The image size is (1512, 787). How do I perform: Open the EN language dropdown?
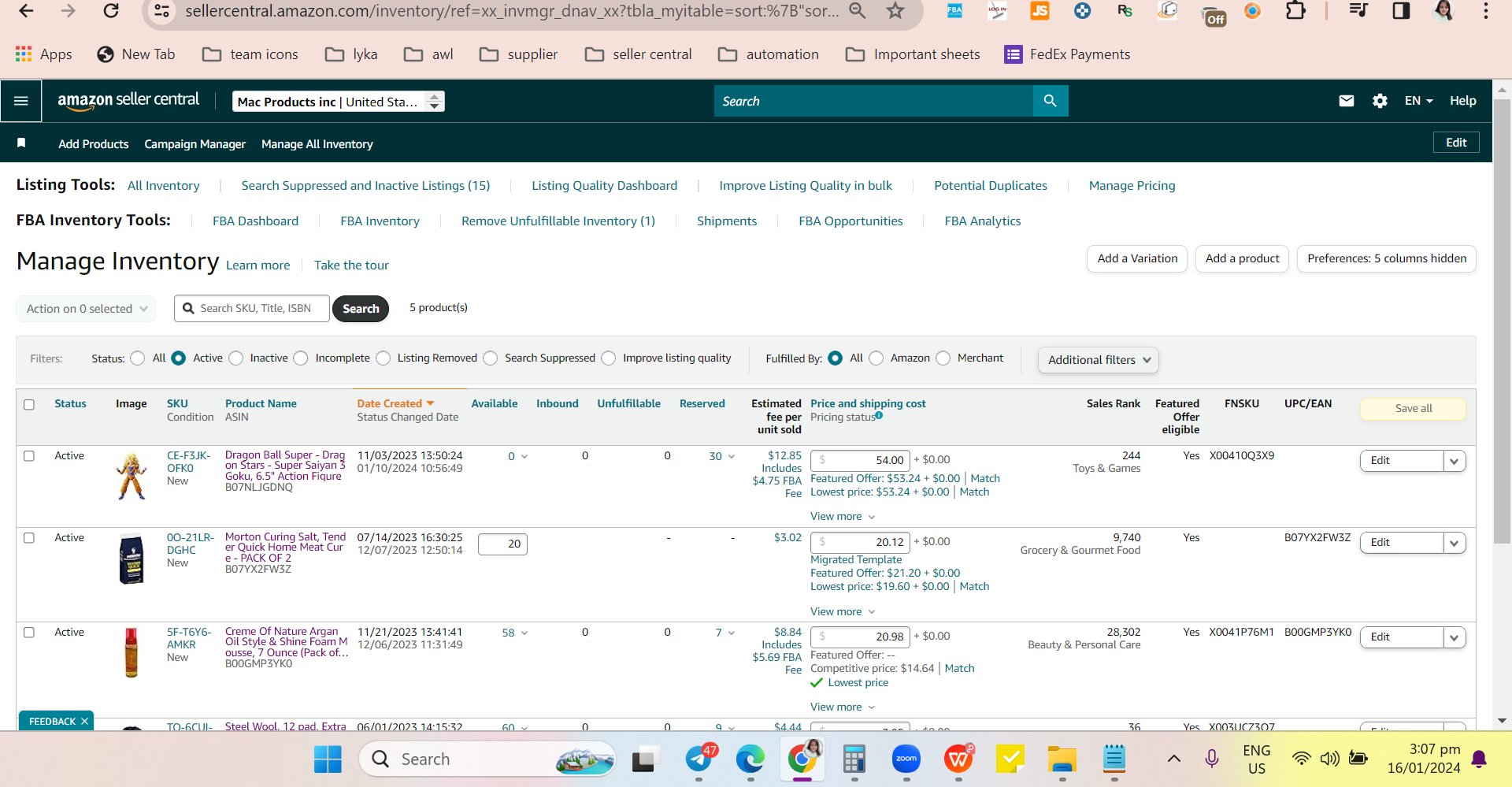pyautogui.click(x=1418, y=101)
